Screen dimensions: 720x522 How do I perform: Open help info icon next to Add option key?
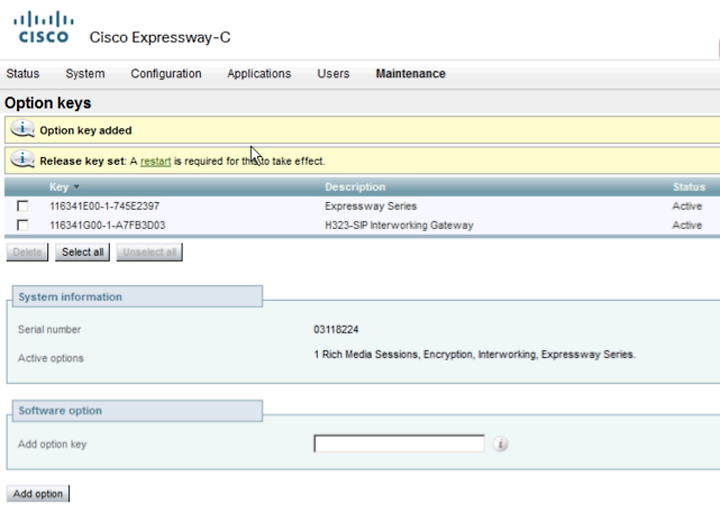pos(500,444)
